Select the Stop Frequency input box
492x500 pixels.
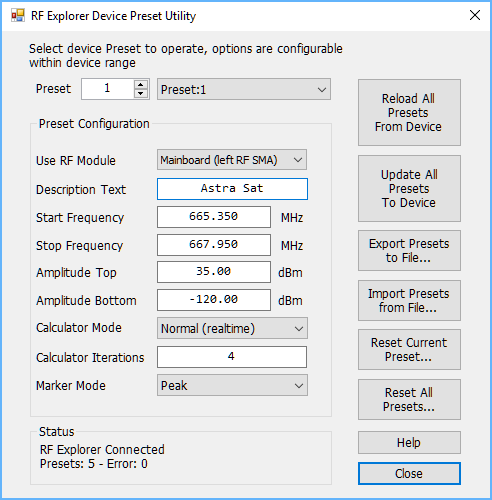click(214, 245)
